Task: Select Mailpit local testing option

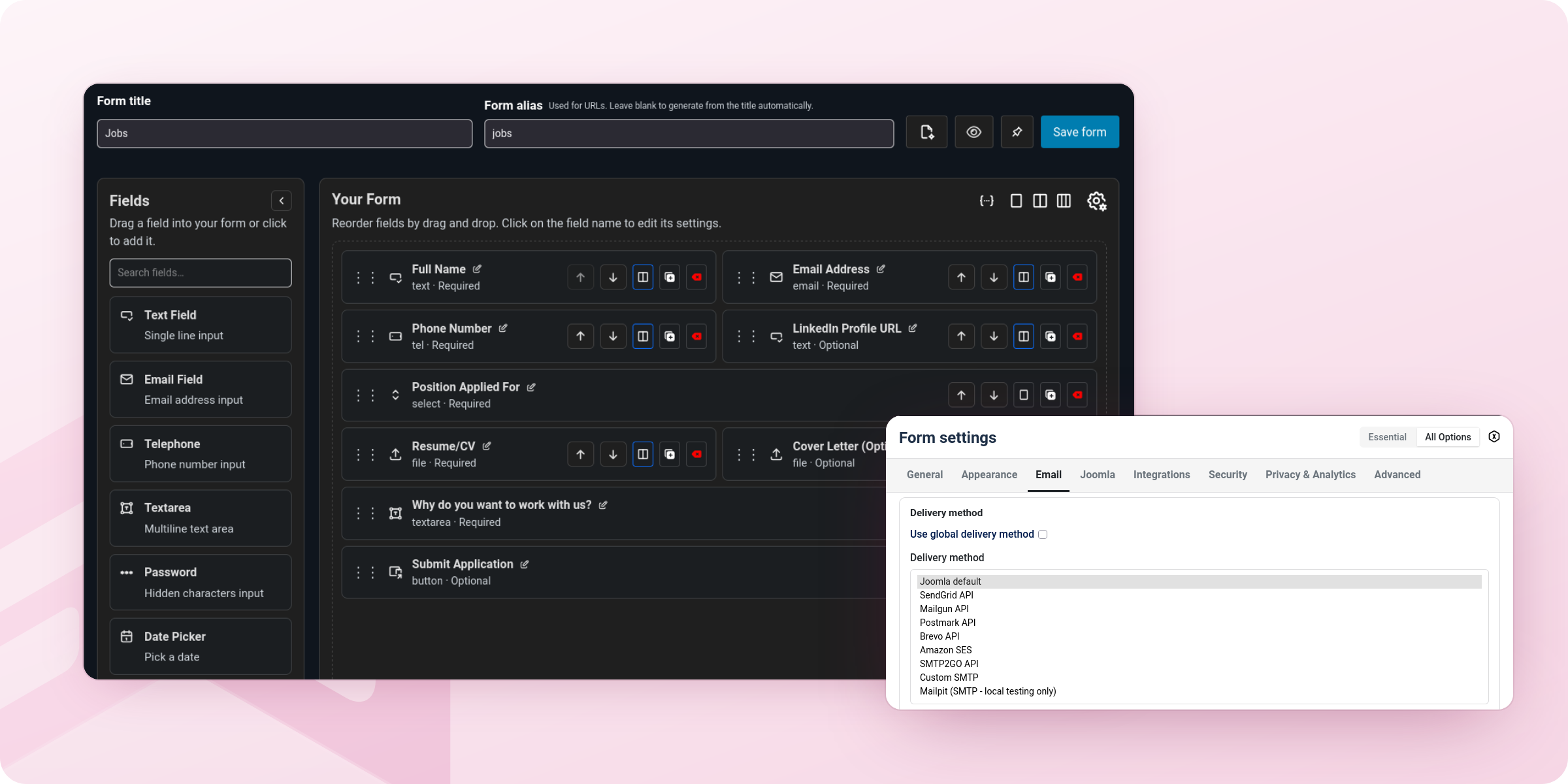Action: click(x=1199, y=691)
